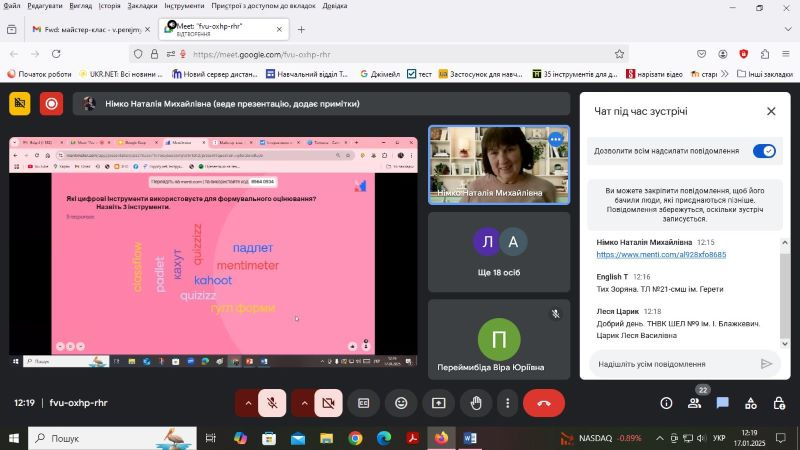Open Pocket save icon
The height and width of the screenshot is (450, 800).
click(702, 54)
